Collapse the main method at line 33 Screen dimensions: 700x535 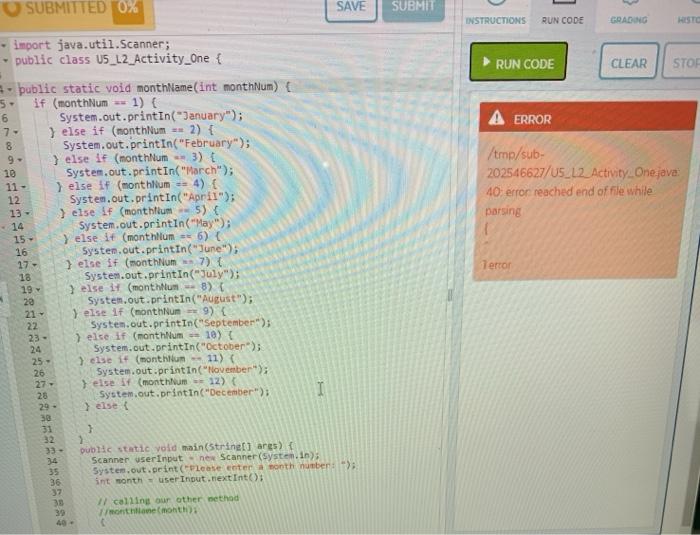(61, 451)
